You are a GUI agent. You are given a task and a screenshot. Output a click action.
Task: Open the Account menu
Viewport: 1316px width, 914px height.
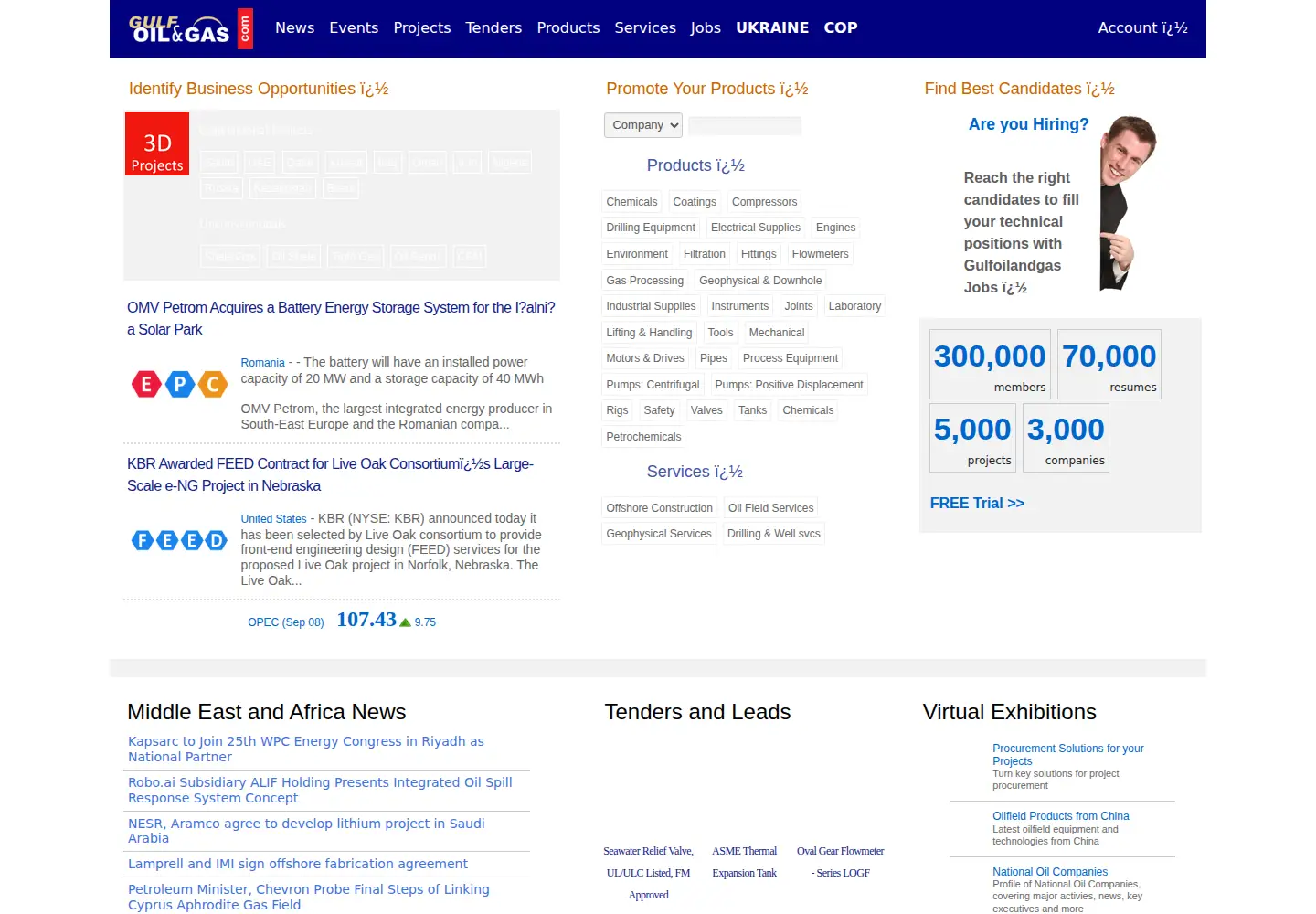point(1142,27)
